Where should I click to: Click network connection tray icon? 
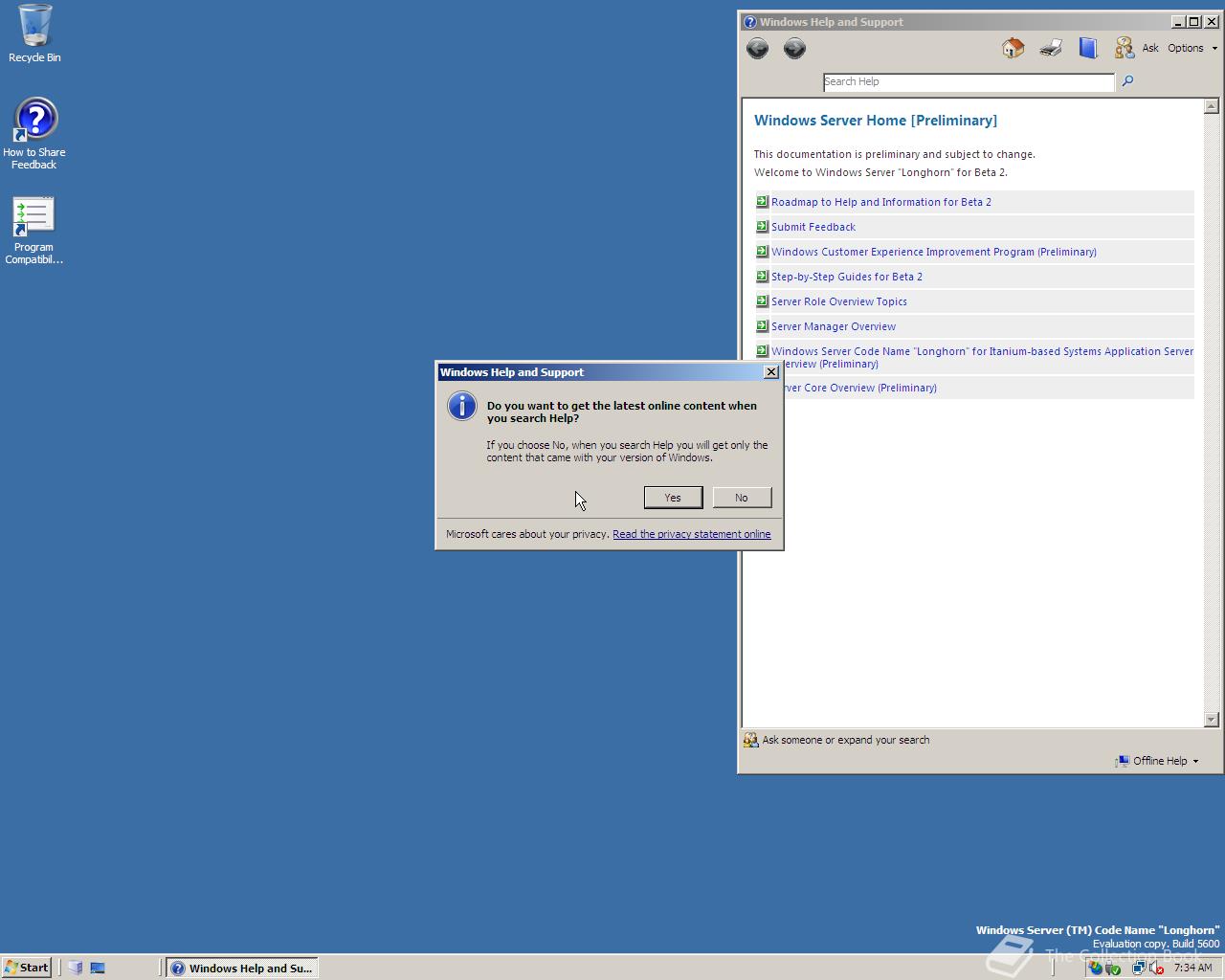[x=1139, y=968]
